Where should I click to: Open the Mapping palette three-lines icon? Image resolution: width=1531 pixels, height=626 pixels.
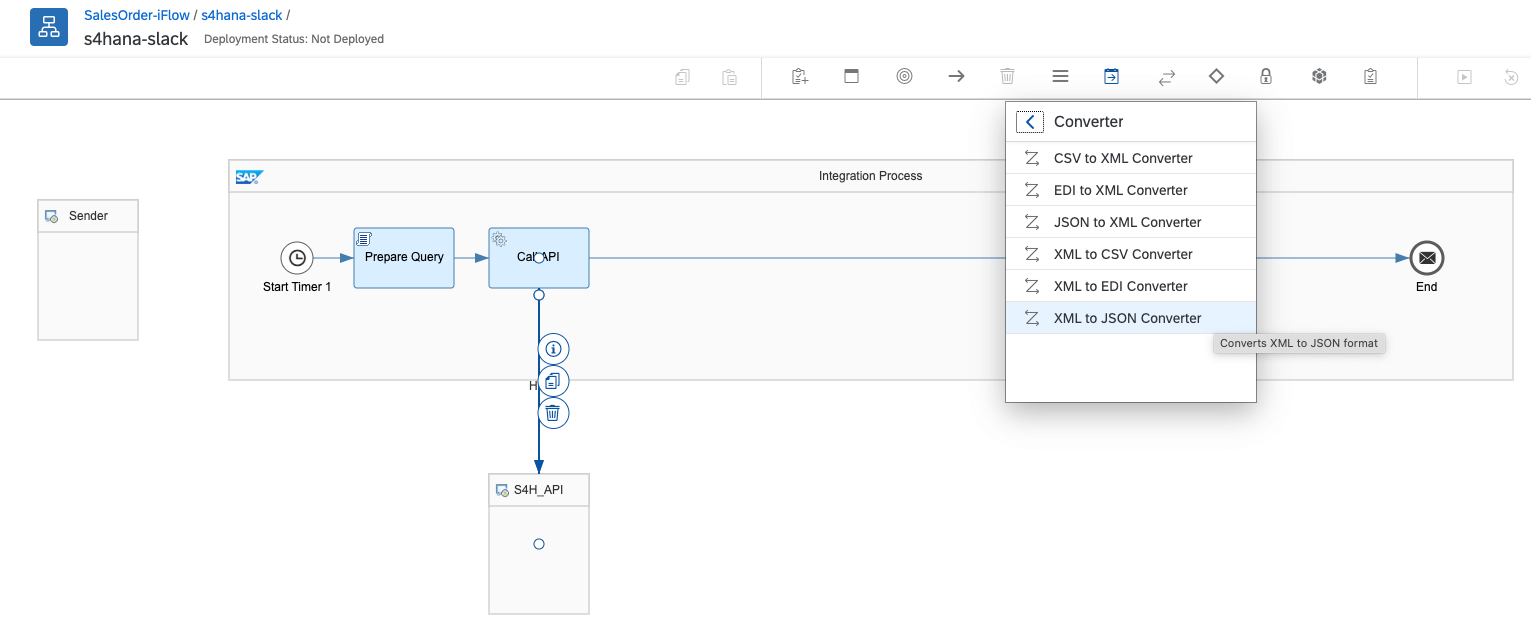click(1060, 76)
